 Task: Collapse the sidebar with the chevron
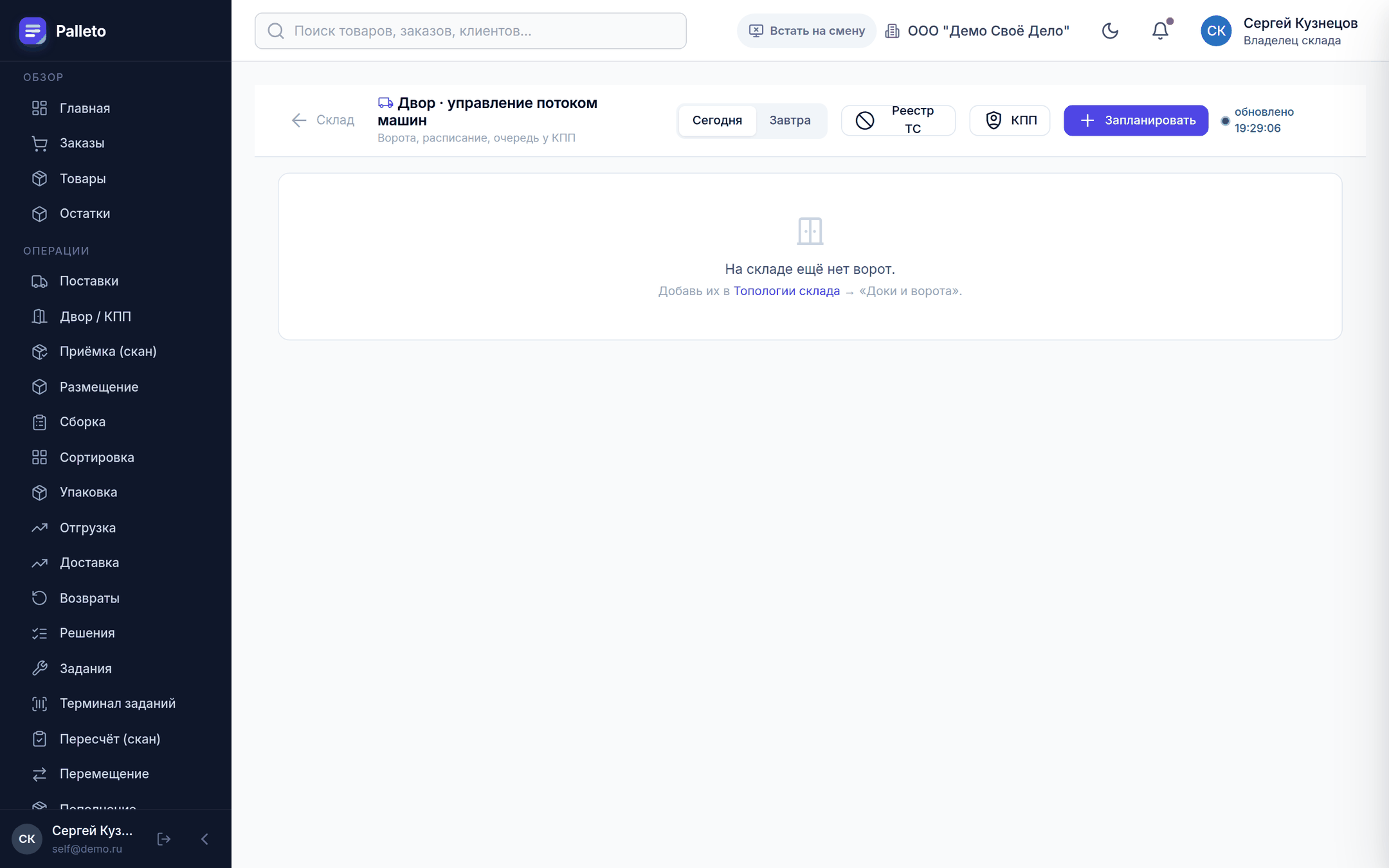(x=204, y=838)
